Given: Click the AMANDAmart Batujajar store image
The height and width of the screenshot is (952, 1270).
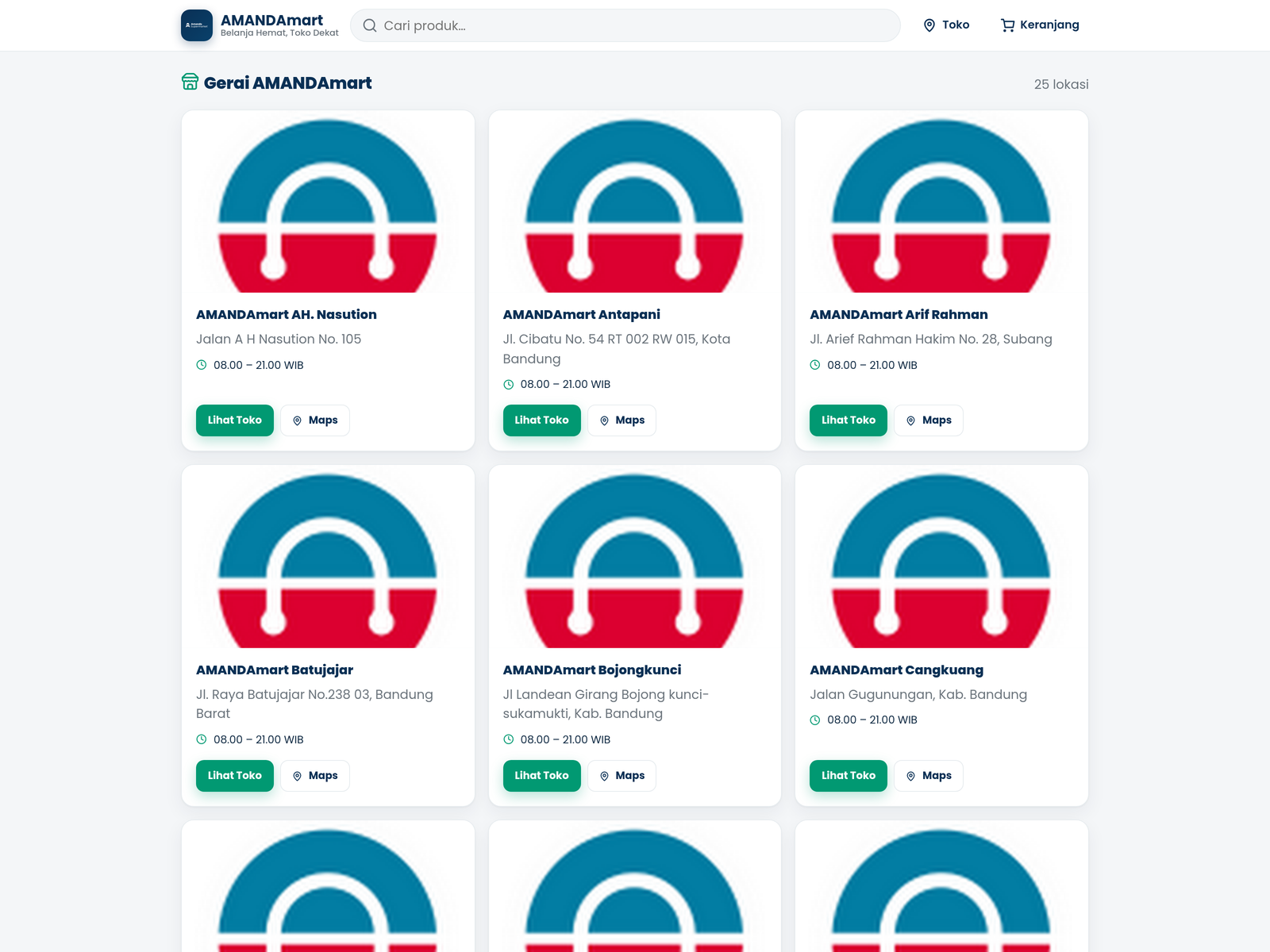Looking at the screenshot, I should click(328, 557).
